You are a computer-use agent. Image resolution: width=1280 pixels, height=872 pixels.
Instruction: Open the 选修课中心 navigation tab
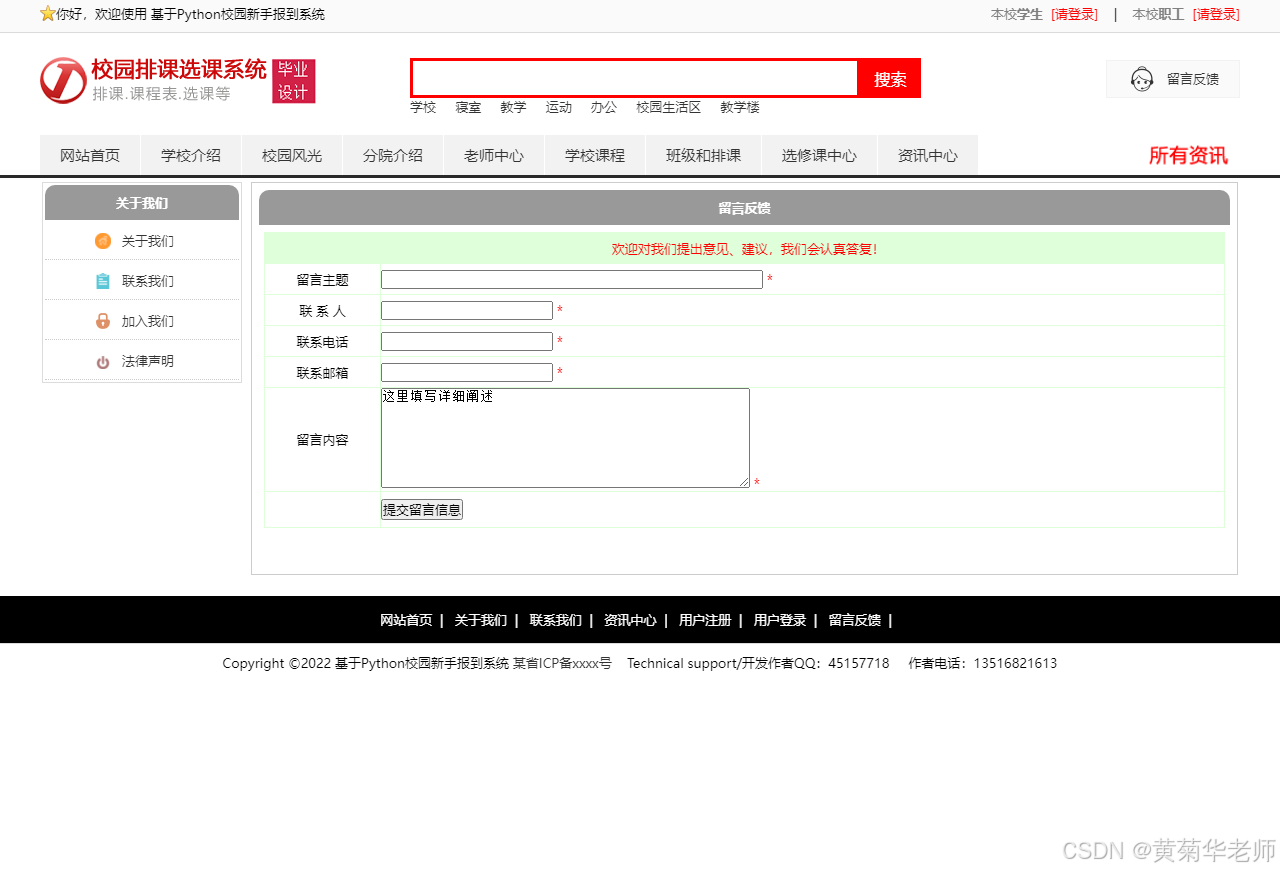click(819, 156)
